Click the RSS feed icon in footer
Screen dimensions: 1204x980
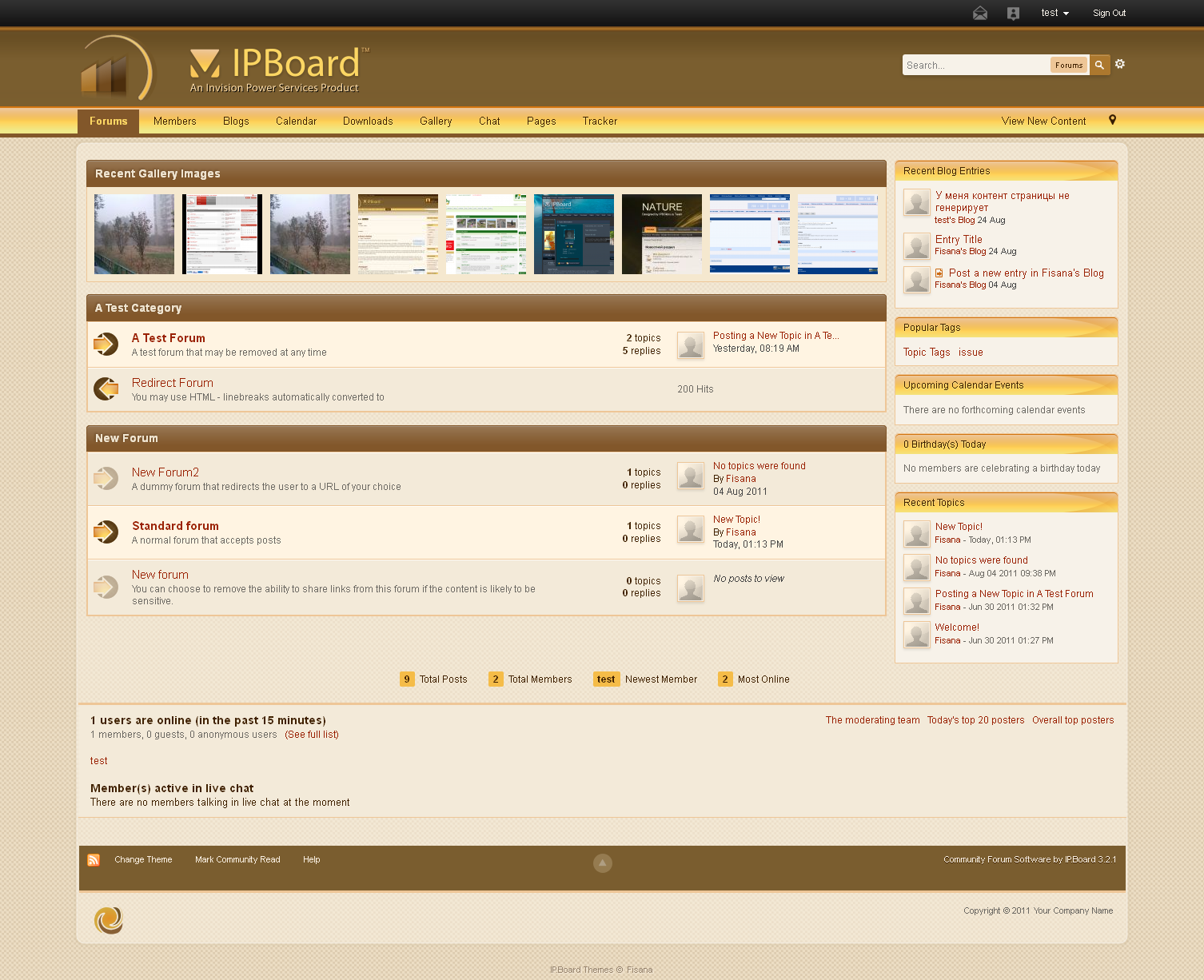tap(94, 860)
